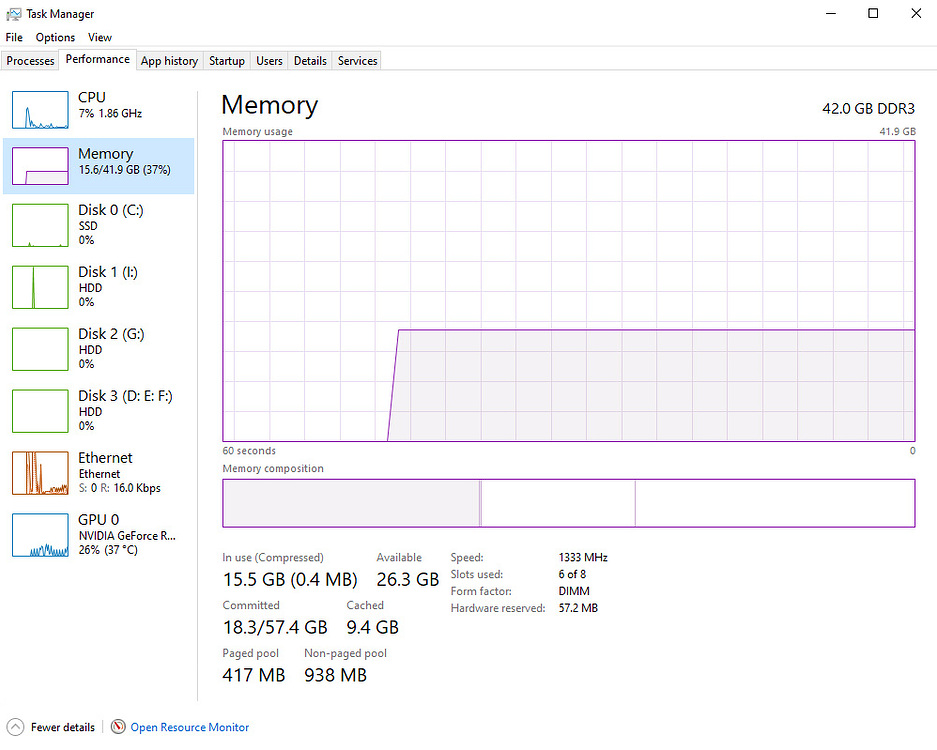Click the Resource Monitor icon
937x750 pixels.
point(118,727)
